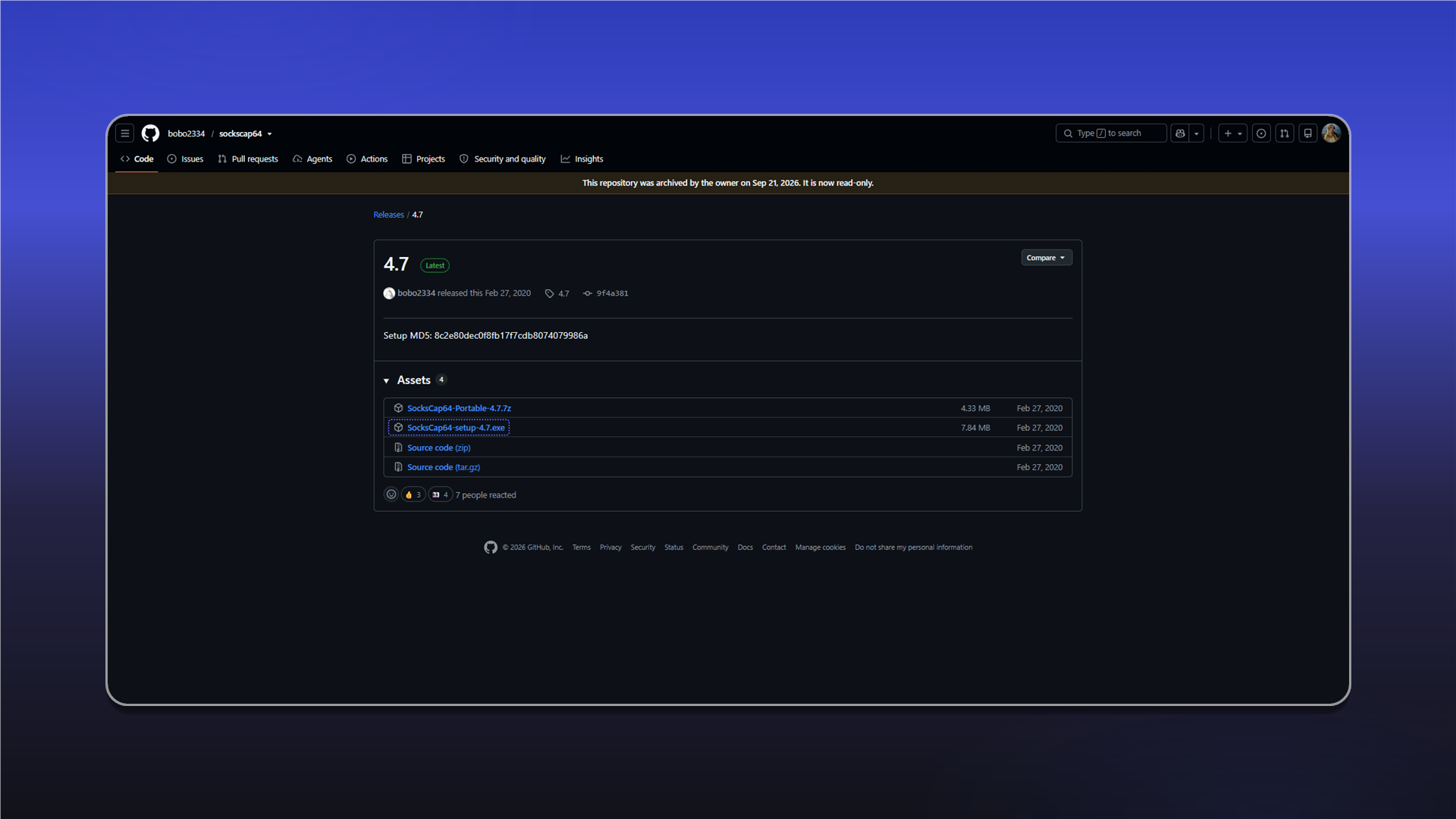Open Manage cookies in footer
The width and height of the screenshot is (1456, 819).
point(821,548)
